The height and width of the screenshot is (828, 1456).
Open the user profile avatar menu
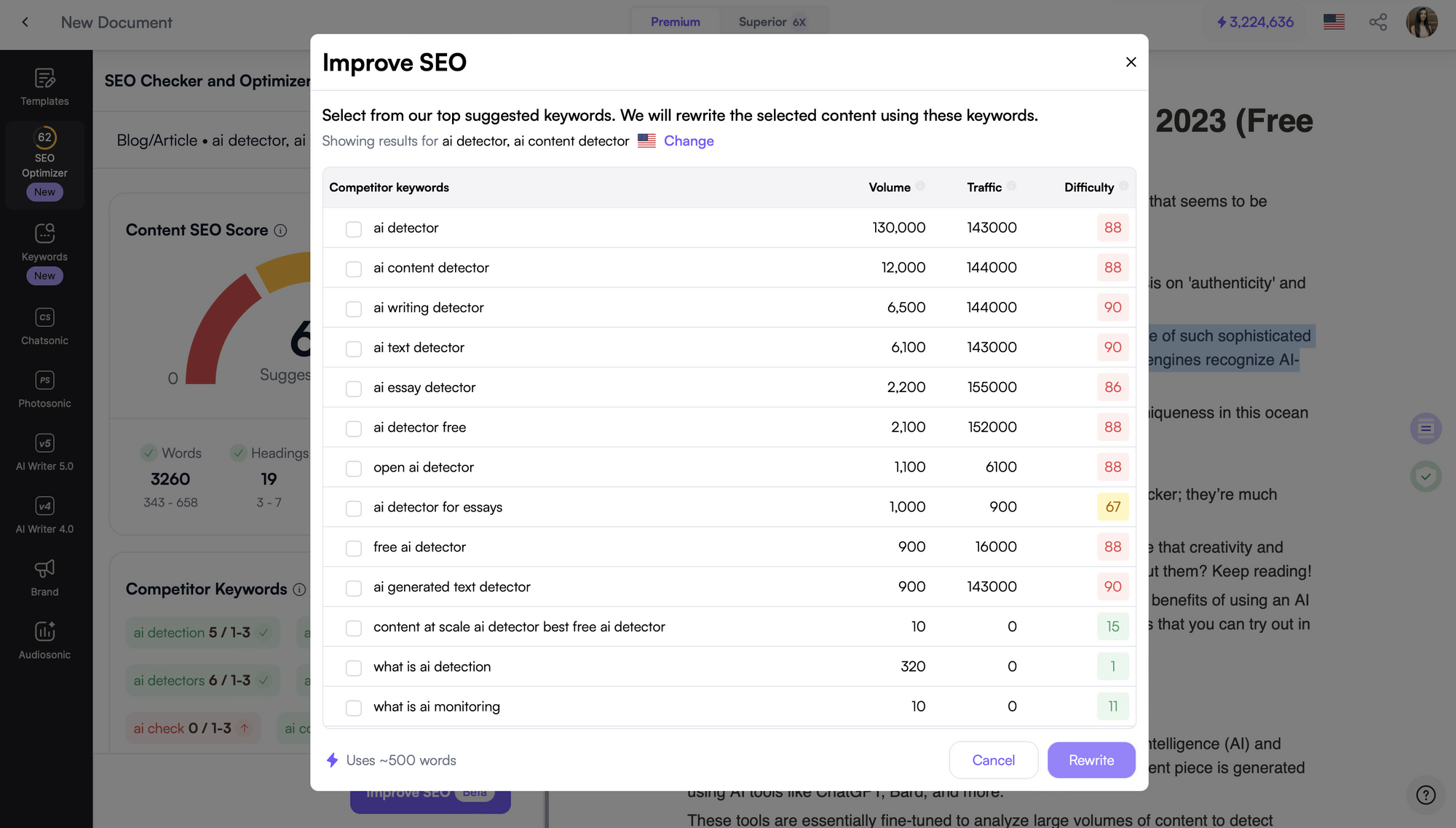pyautogui.click(x=1421, y=22)
